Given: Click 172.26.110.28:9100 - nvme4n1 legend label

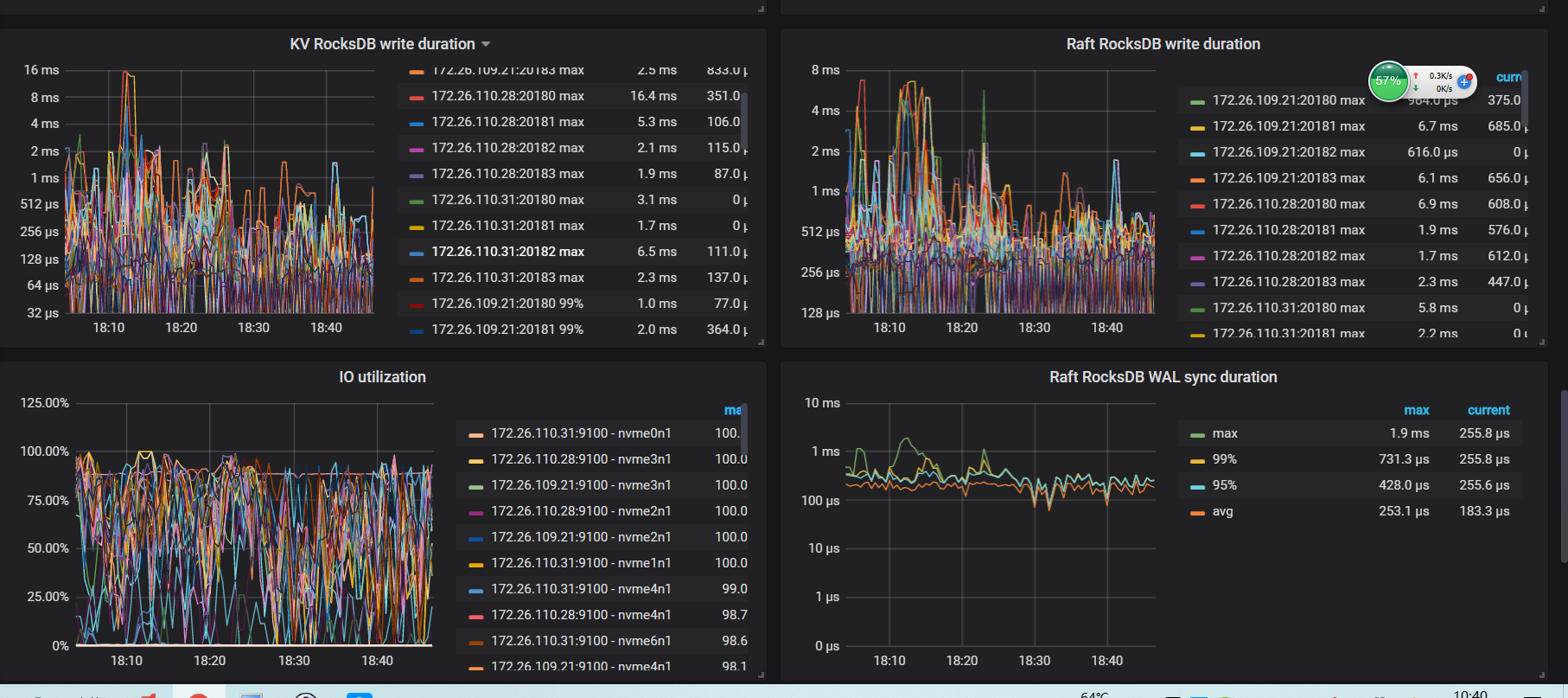Looking at the screenshot, I should pyautogui.click(x=581, y=615).
